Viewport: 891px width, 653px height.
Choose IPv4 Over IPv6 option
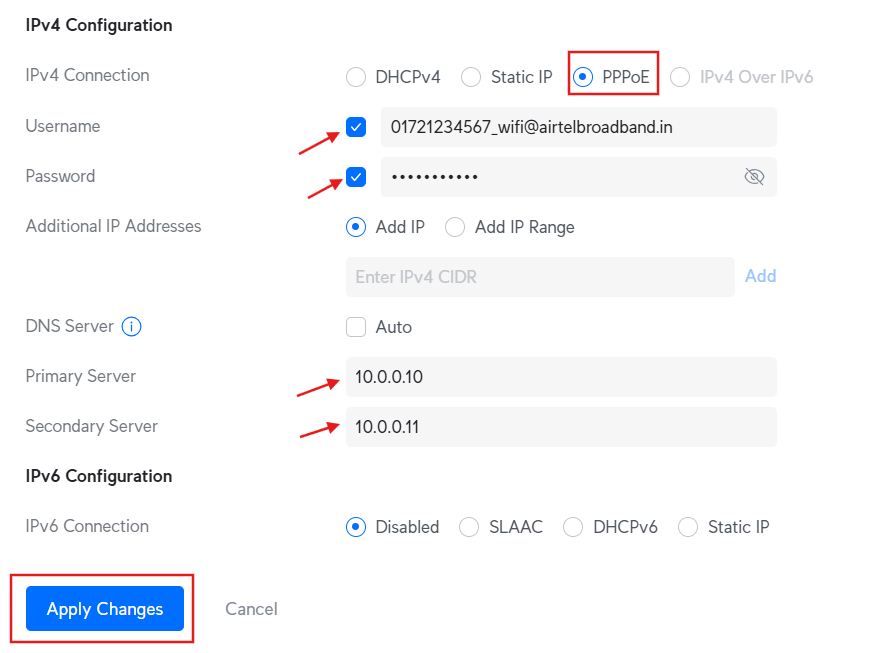[x=680, y=77]
